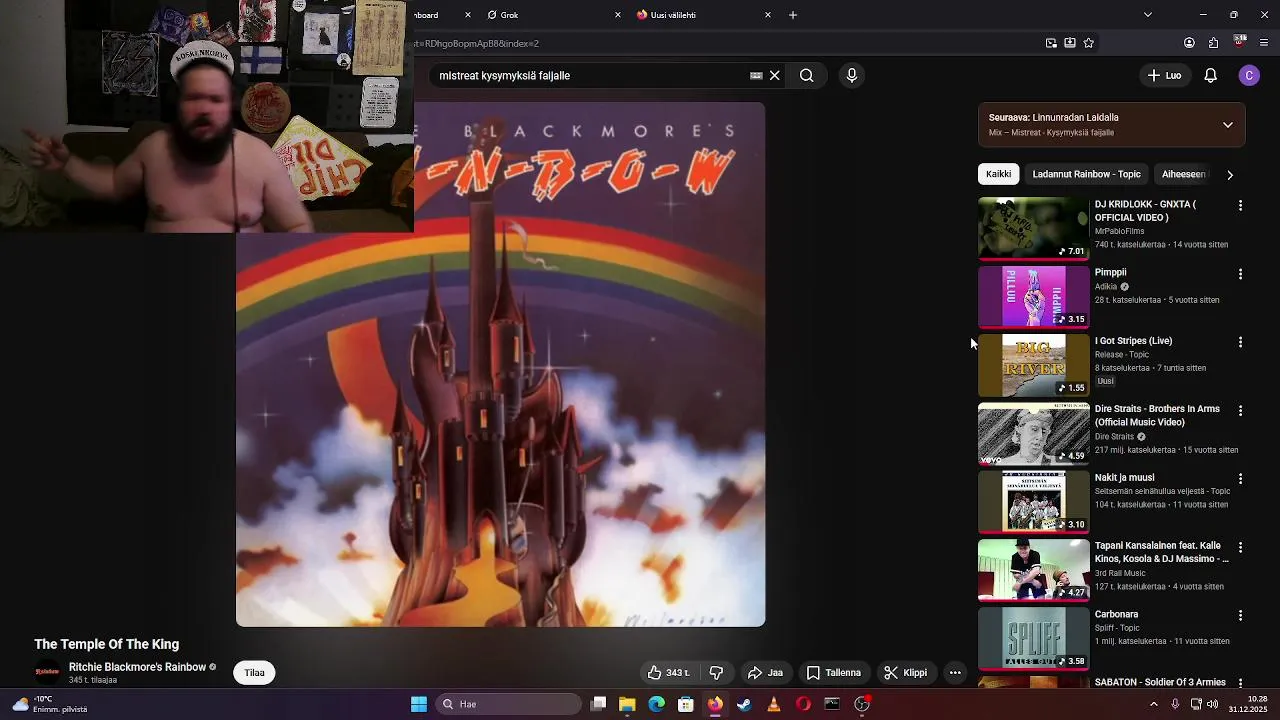Click the search magnifier button on YouTube
Viewport: 1280px width, 720px height.
(806, 75)
